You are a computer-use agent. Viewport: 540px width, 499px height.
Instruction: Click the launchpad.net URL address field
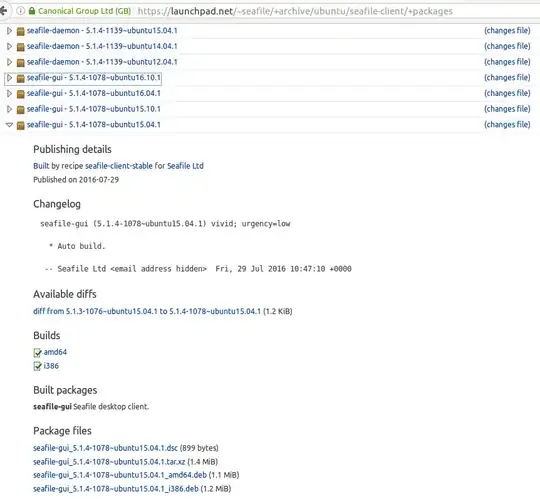tap(295, 11)
